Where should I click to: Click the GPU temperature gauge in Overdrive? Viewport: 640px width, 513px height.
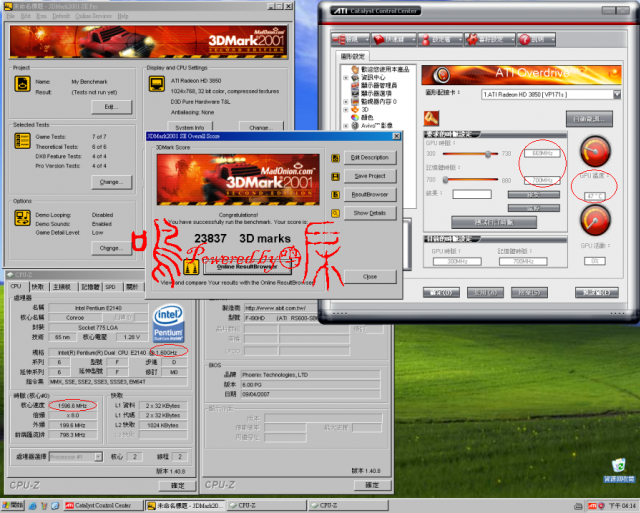pyautogui.click(x=595, y=151)
